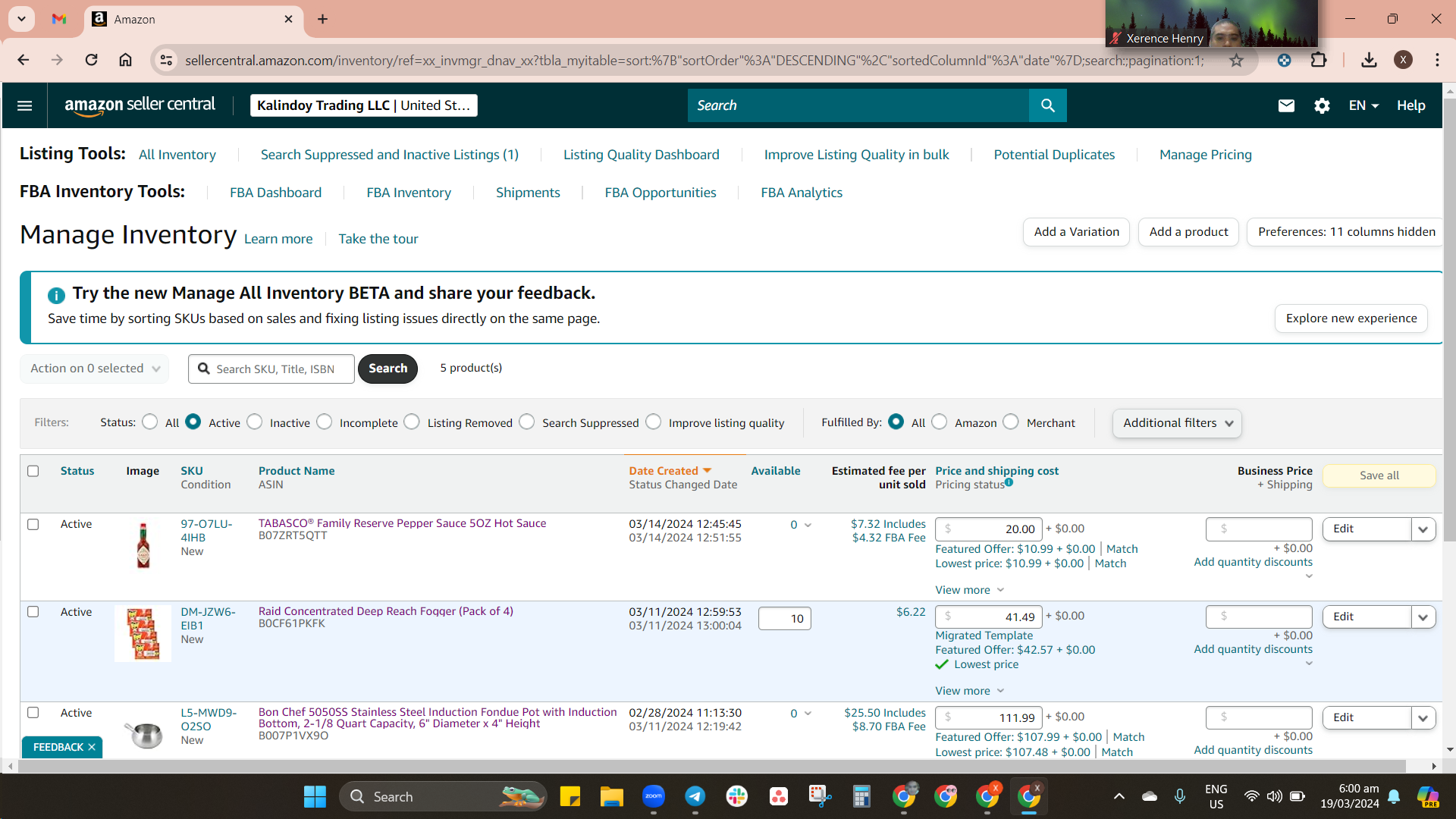Go to Potential Duplicates
The height and width of the screenshot is (819, 1456).
1054,155
